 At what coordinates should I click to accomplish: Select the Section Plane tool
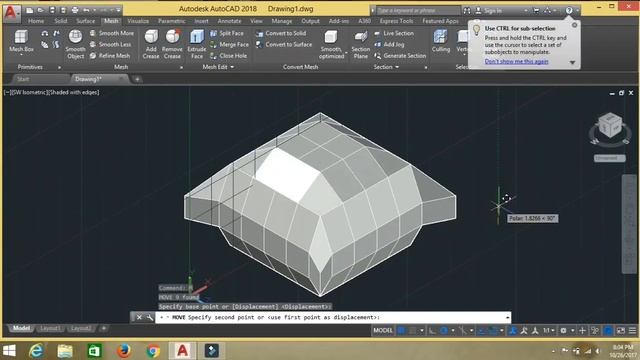361,44
